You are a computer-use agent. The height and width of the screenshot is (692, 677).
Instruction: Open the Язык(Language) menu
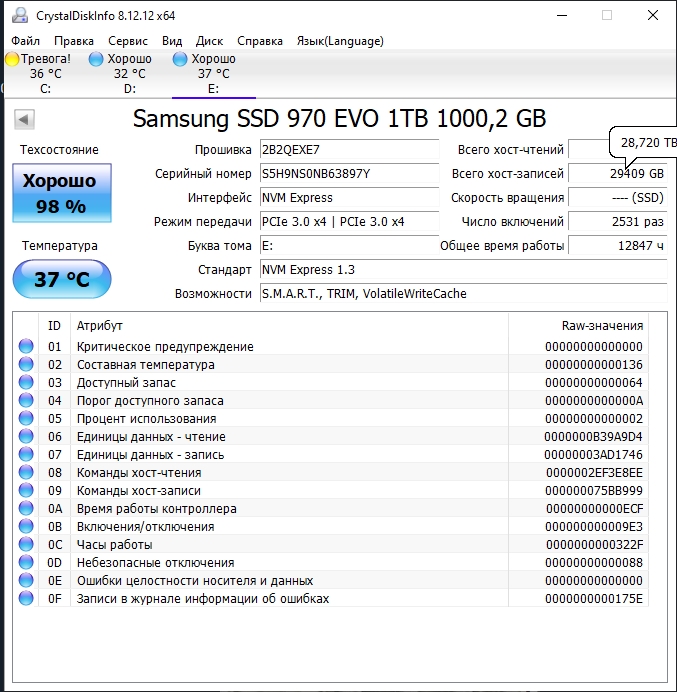pos(340,41)
